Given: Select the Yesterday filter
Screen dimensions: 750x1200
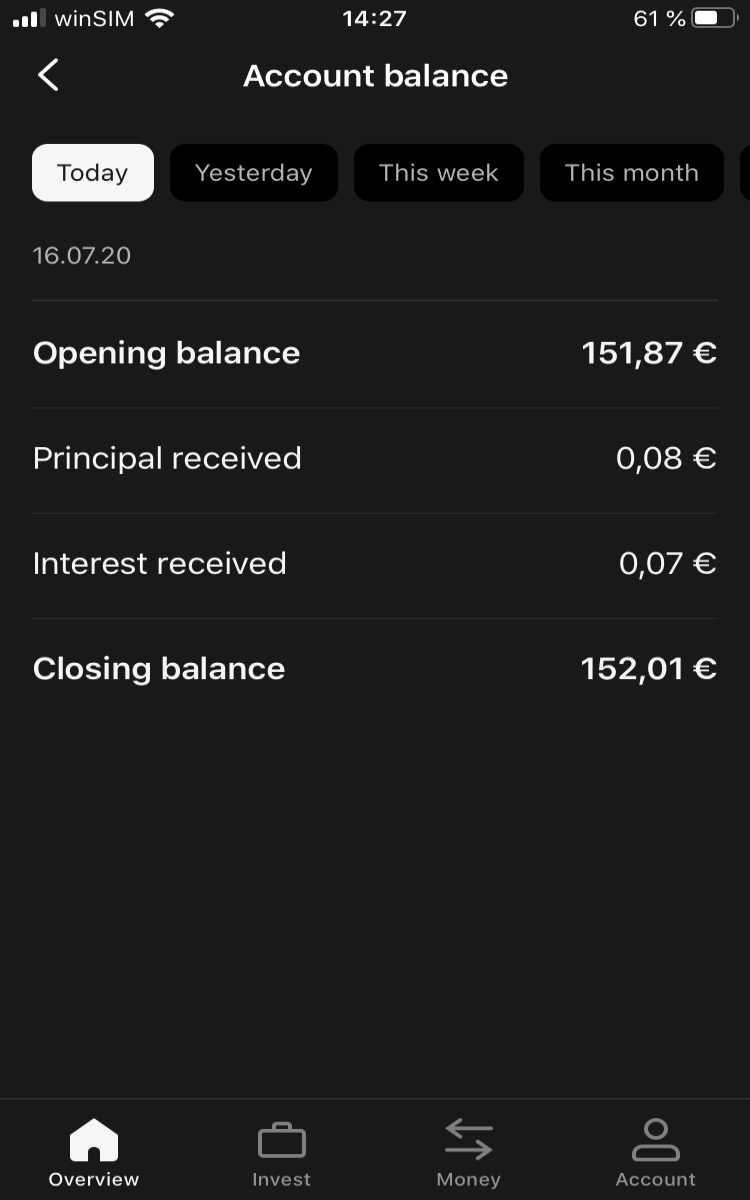Looking at the screenshot, I should click(x=254, y=173).
